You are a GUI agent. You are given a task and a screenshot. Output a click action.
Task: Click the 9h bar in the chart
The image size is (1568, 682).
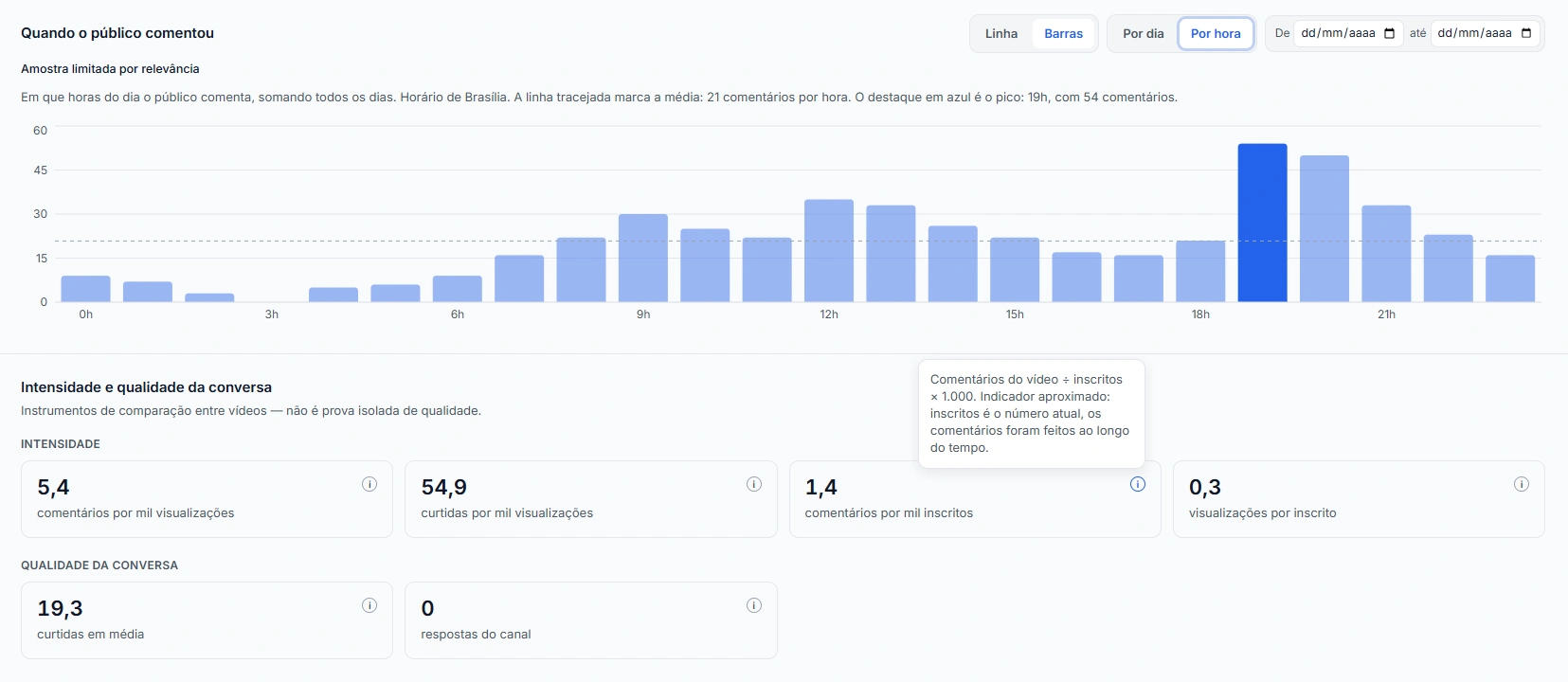tap(643, 258)
